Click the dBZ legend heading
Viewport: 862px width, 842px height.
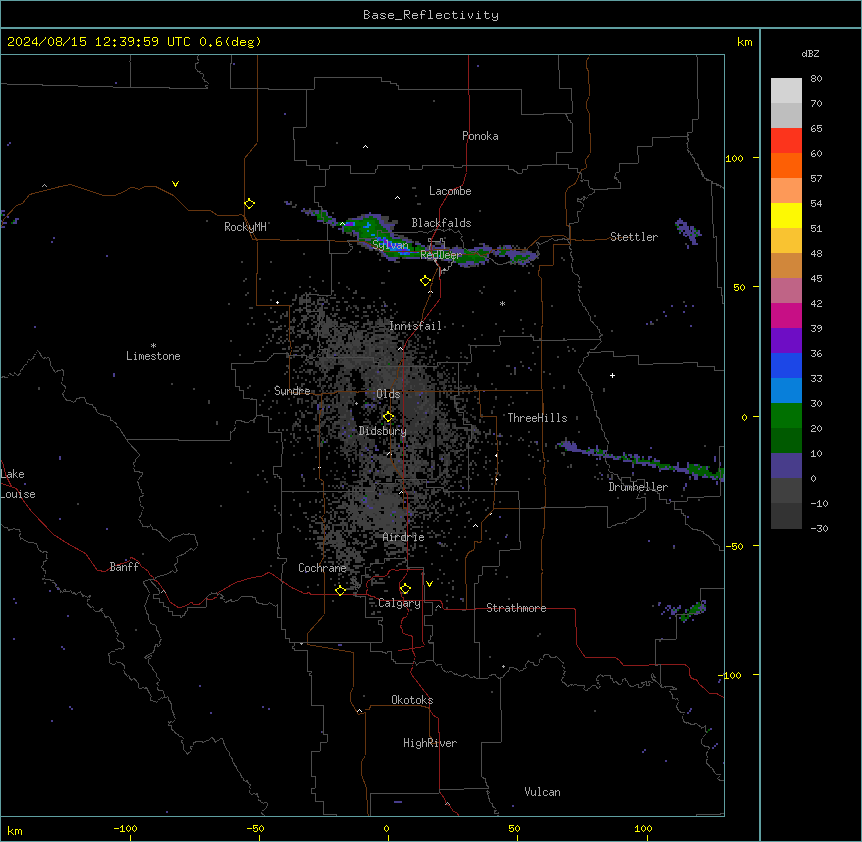810,54
